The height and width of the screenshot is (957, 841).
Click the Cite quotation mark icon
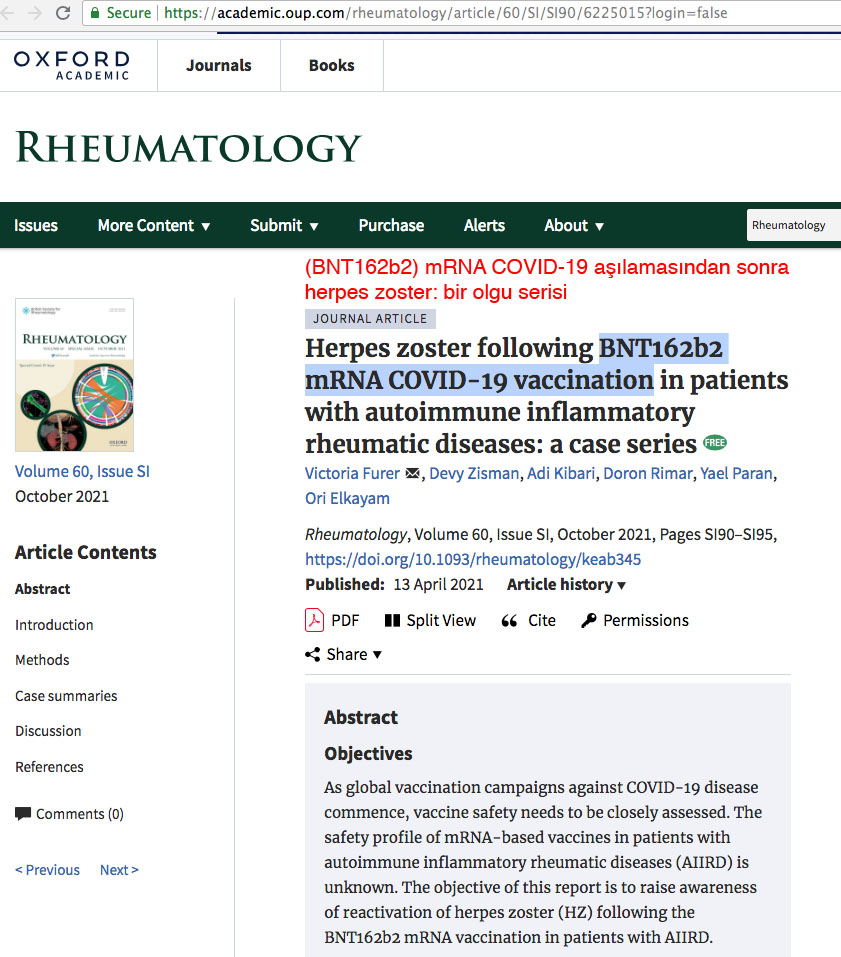coord(509,621)
